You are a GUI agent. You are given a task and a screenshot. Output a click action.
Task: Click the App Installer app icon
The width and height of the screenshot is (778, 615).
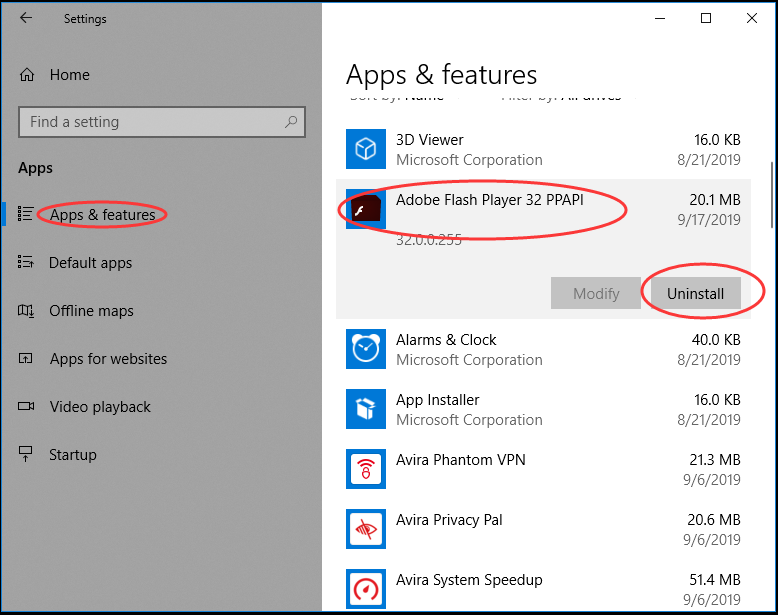366,409
